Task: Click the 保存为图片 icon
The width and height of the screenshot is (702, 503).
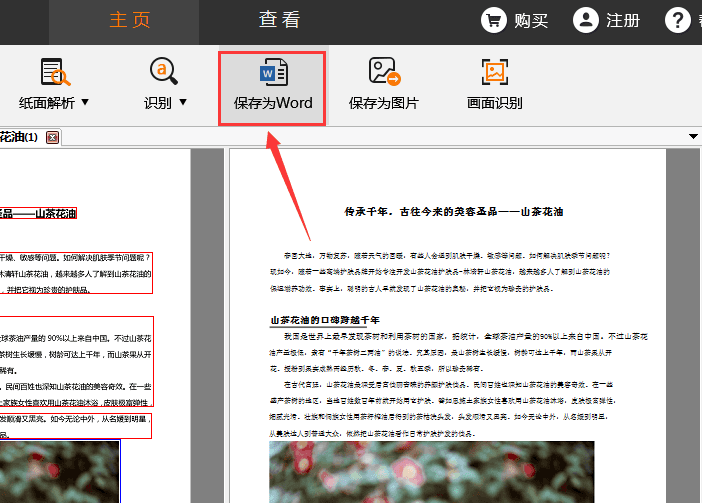Action: pos(383,72)
